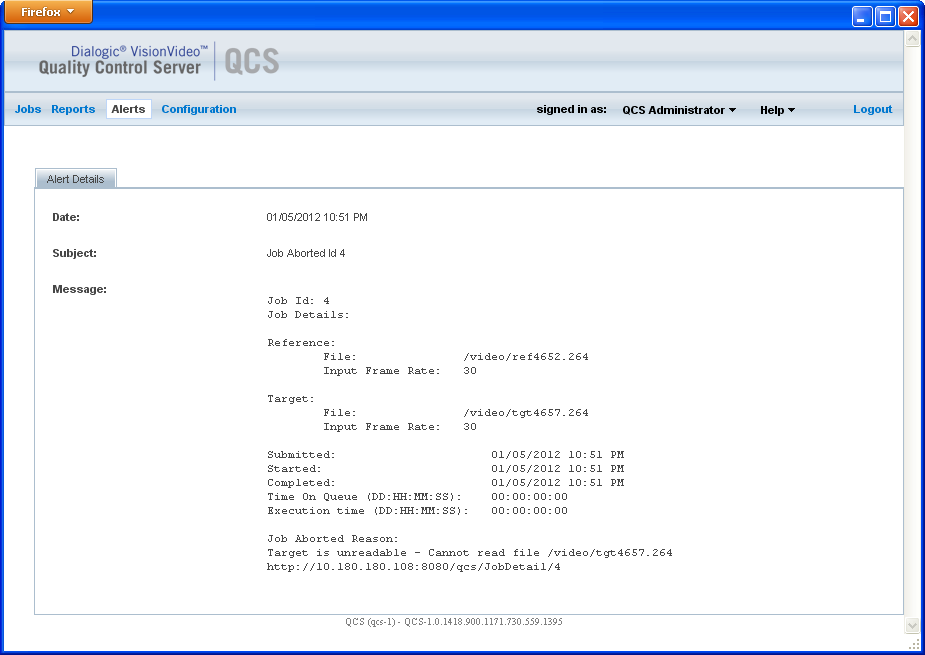Viewport: 925px width, 655px height.
Task: Navigate to the Jobs section
Action: pyautogui.click(x=27, y=109)
